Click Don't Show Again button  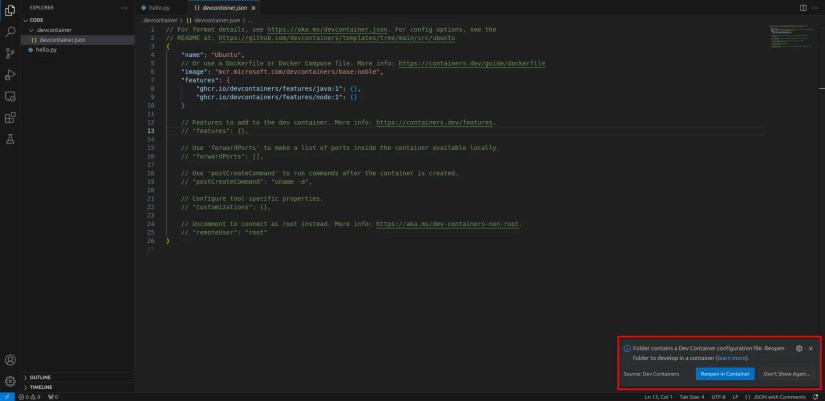[x=787, y=374]
